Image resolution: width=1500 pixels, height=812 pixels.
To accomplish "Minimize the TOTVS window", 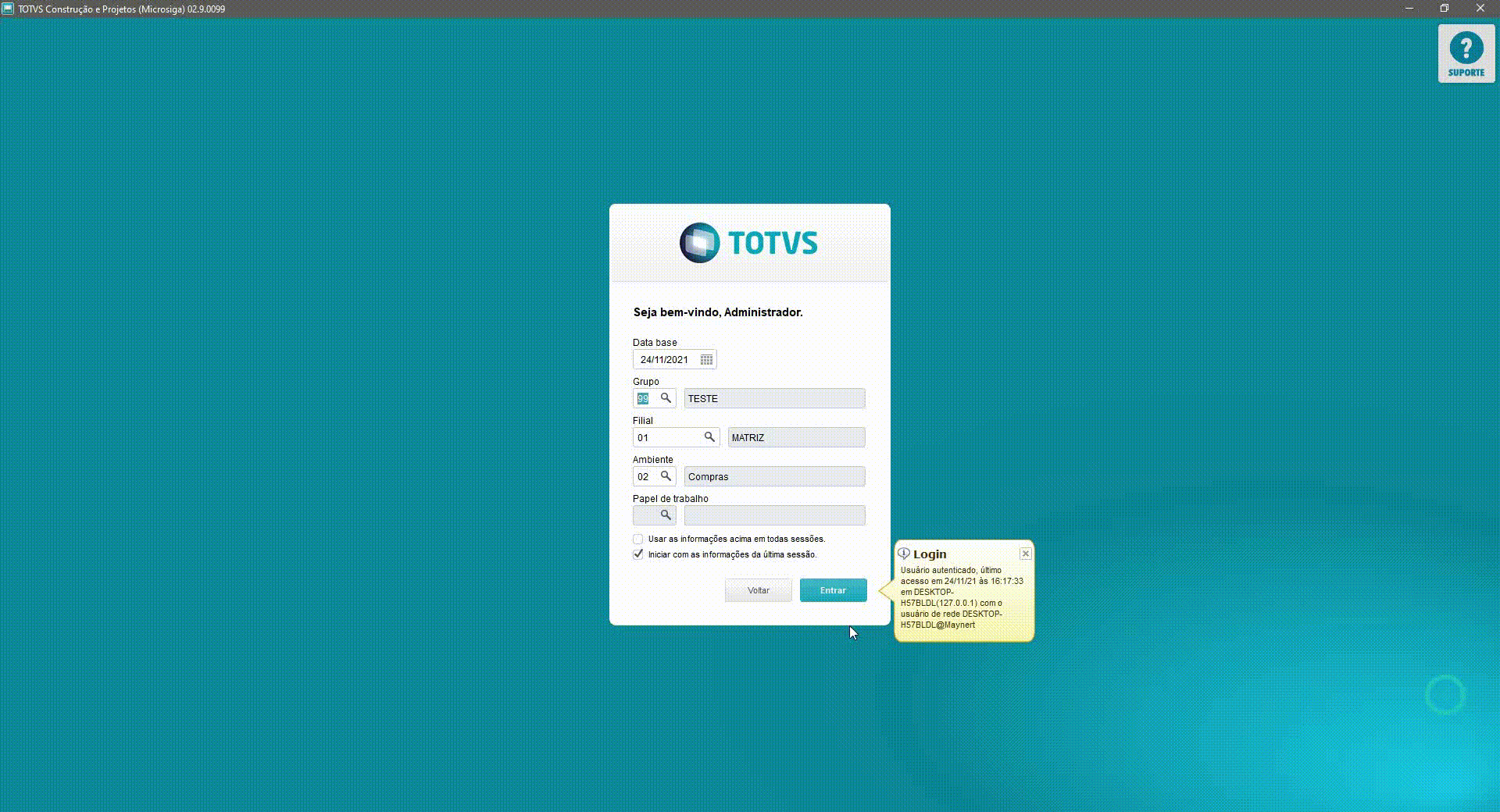I will pos(1409,9).
